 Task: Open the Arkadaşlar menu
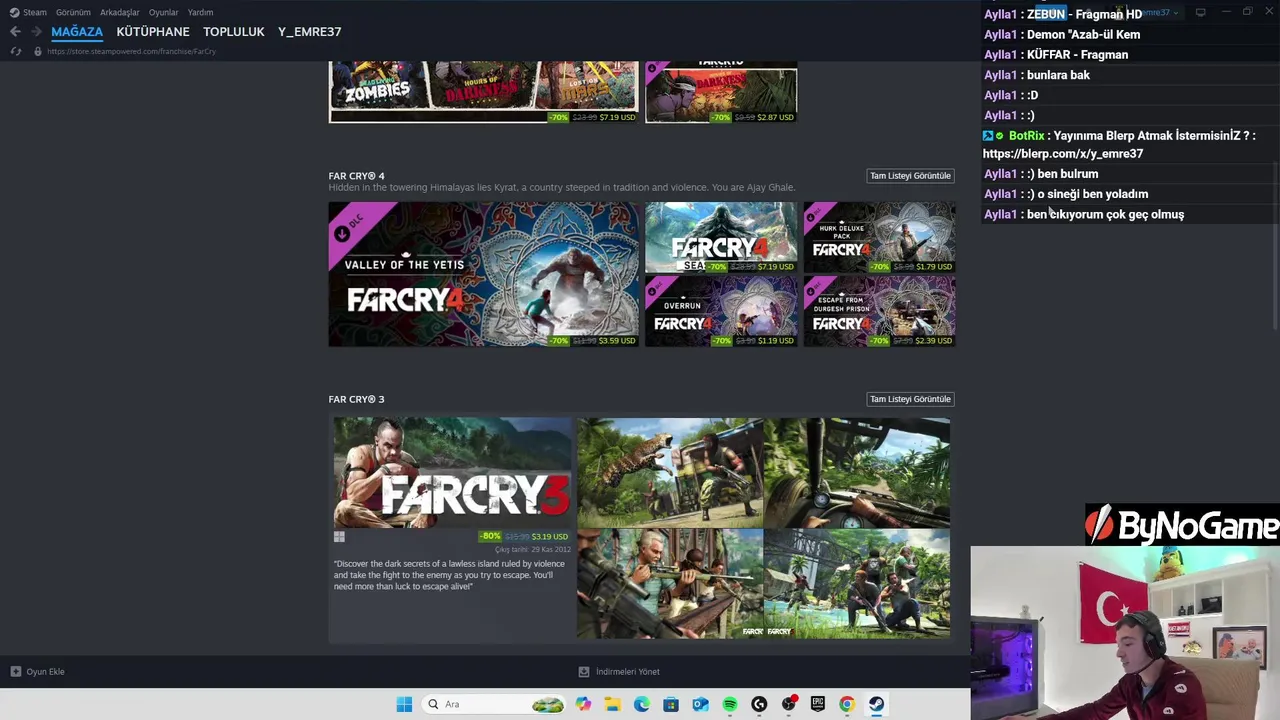pos(120,12)
